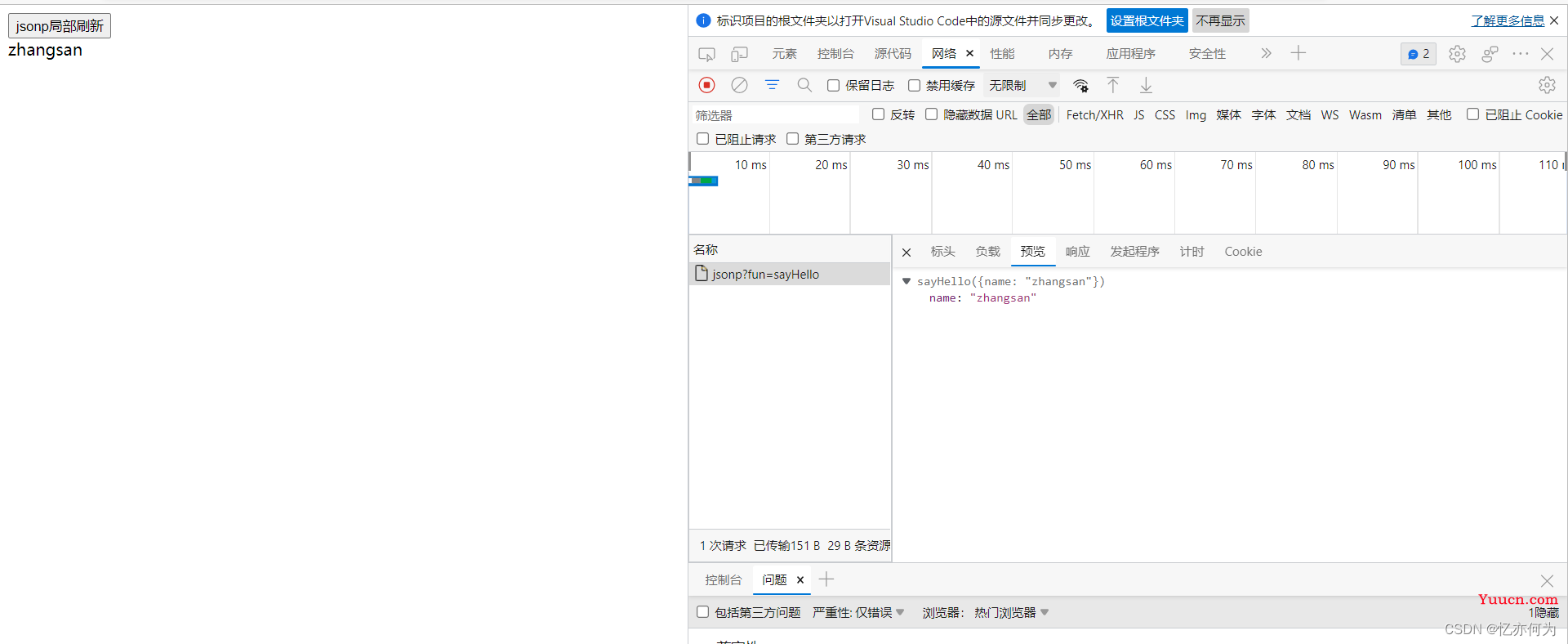The height and width of the screenshot is (644, 1568).
Task: Filter requests by Wasm
Action: tap(1365, 115)
